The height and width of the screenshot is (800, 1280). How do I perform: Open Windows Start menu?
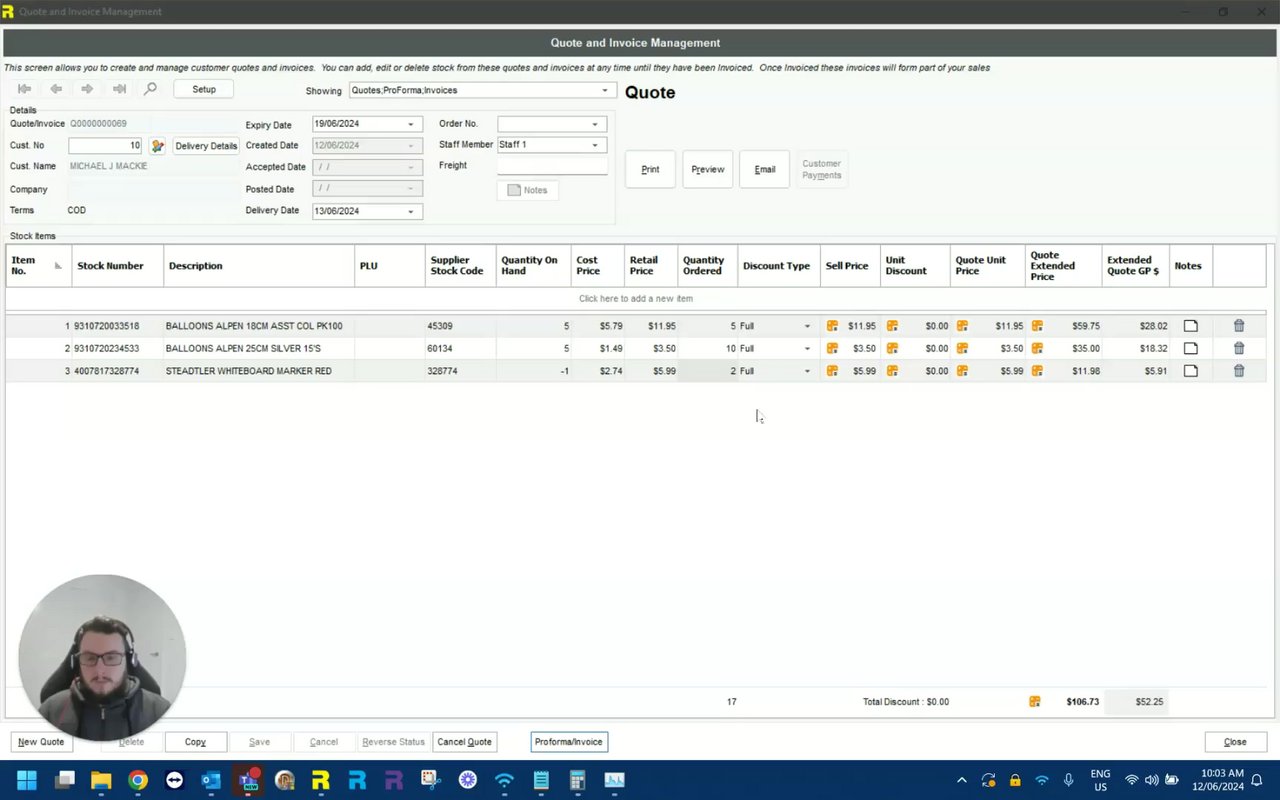click(x=27, y=780)
